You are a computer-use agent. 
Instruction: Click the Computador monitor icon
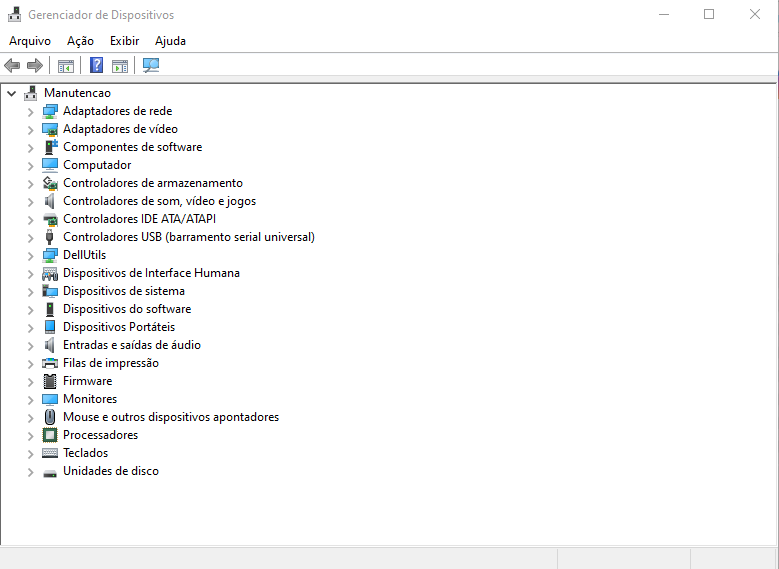point(50,165)
